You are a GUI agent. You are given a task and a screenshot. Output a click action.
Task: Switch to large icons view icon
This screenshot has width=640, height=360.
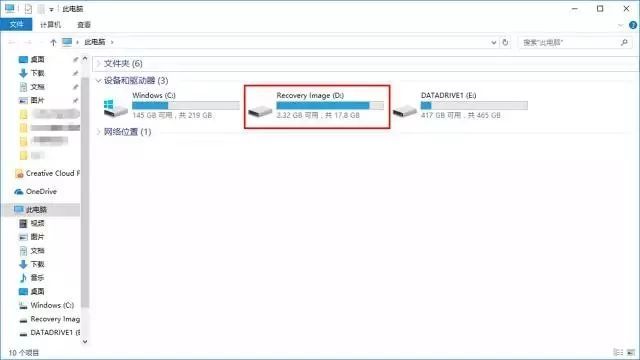pos(631,353)
